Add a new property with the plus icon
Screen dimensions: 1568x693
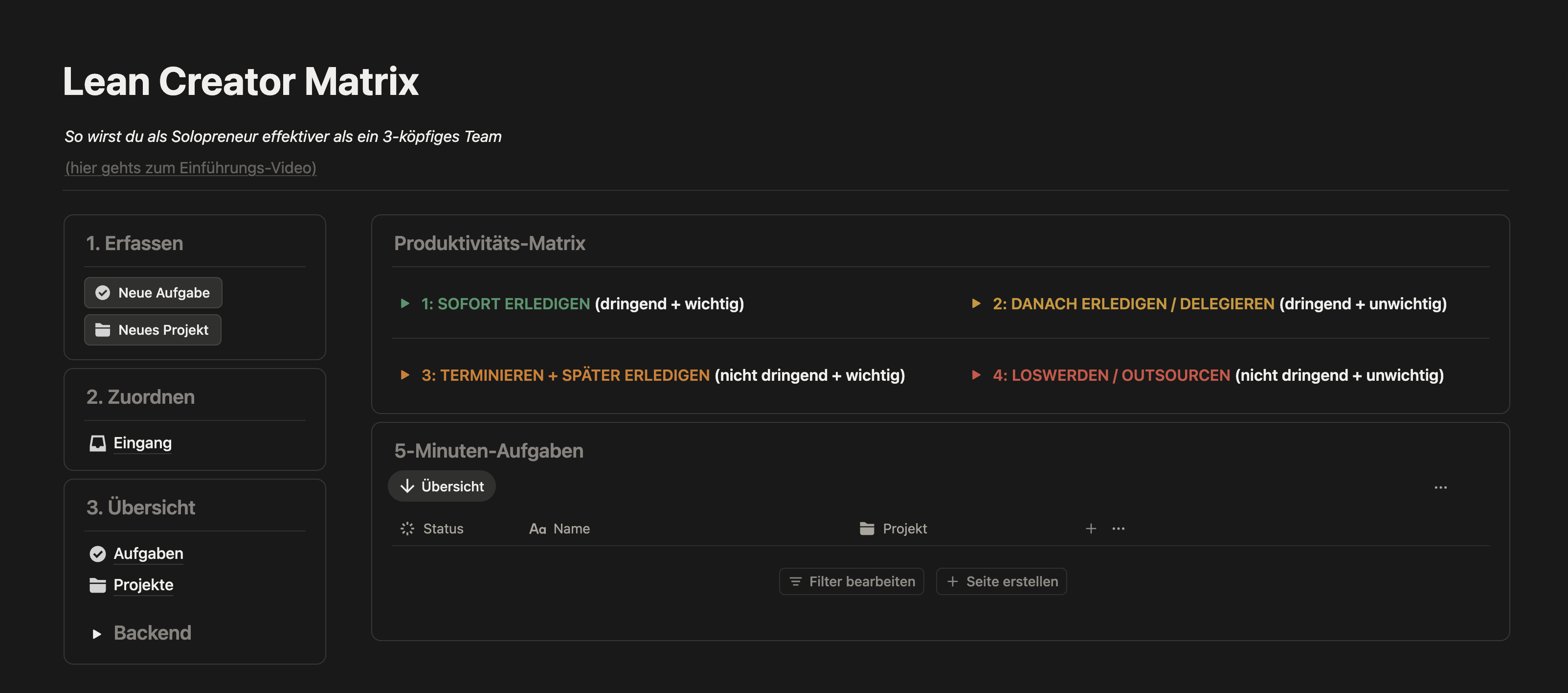(x=1091, y=529)
